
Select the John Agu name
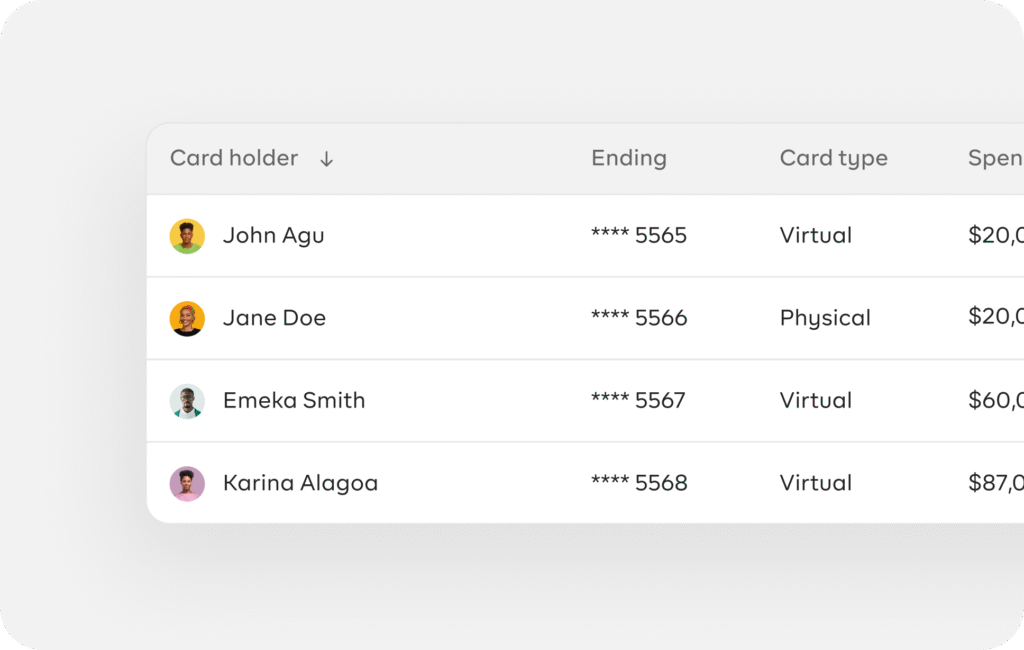pyautogui.click(x=273, y=236)
